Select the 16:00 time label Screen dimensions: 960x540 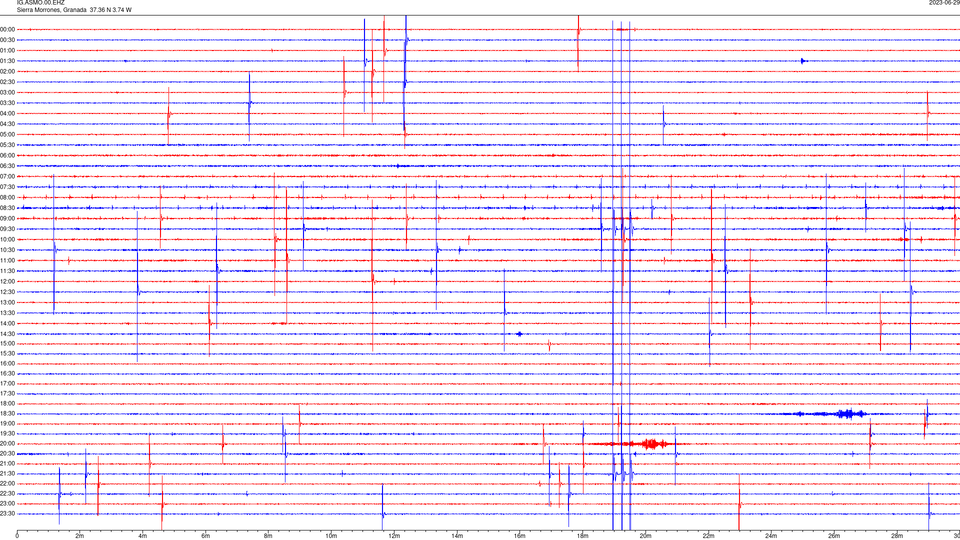point(7,364)
